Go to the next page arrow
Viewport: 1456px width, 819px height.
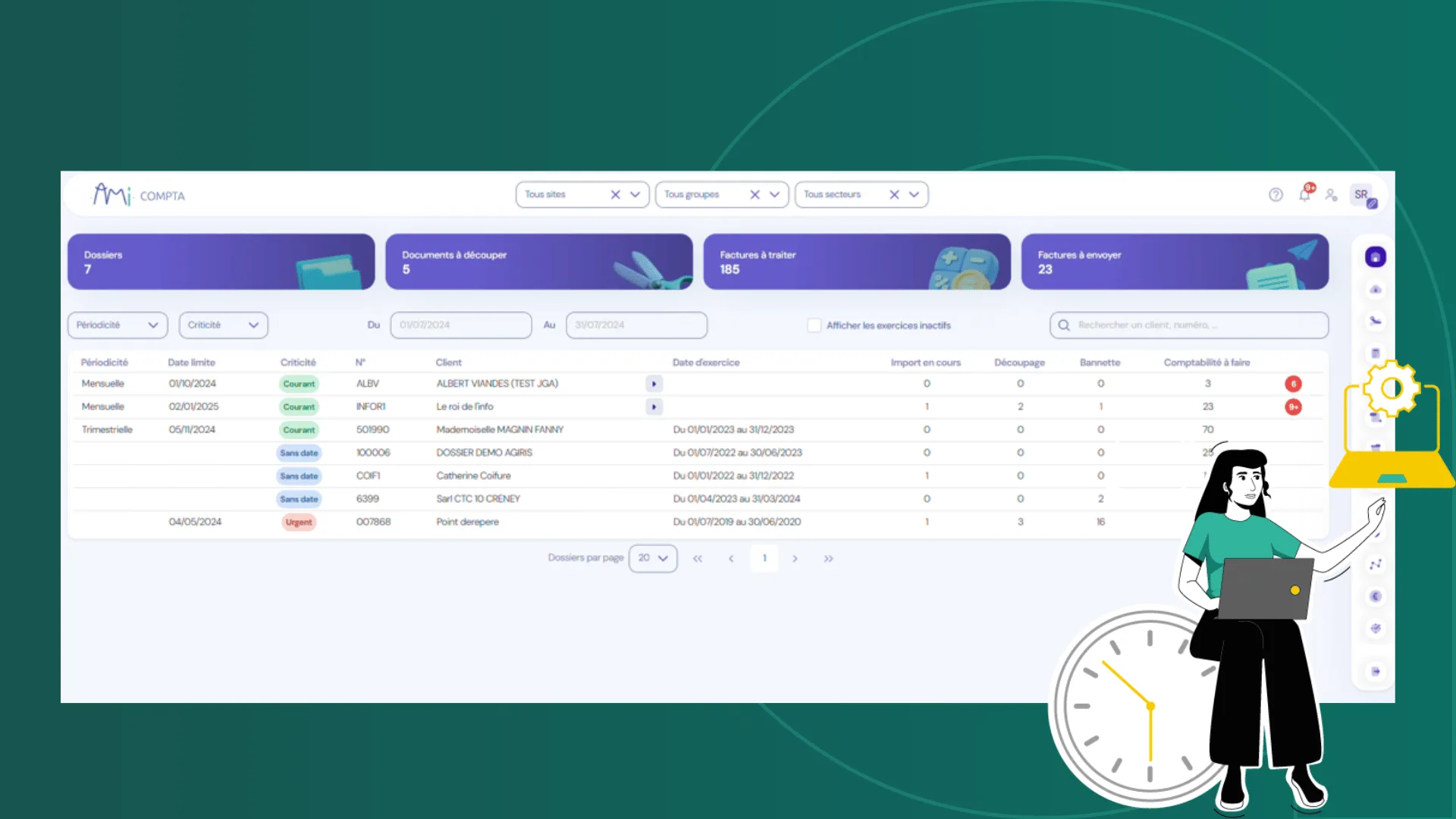795,559
